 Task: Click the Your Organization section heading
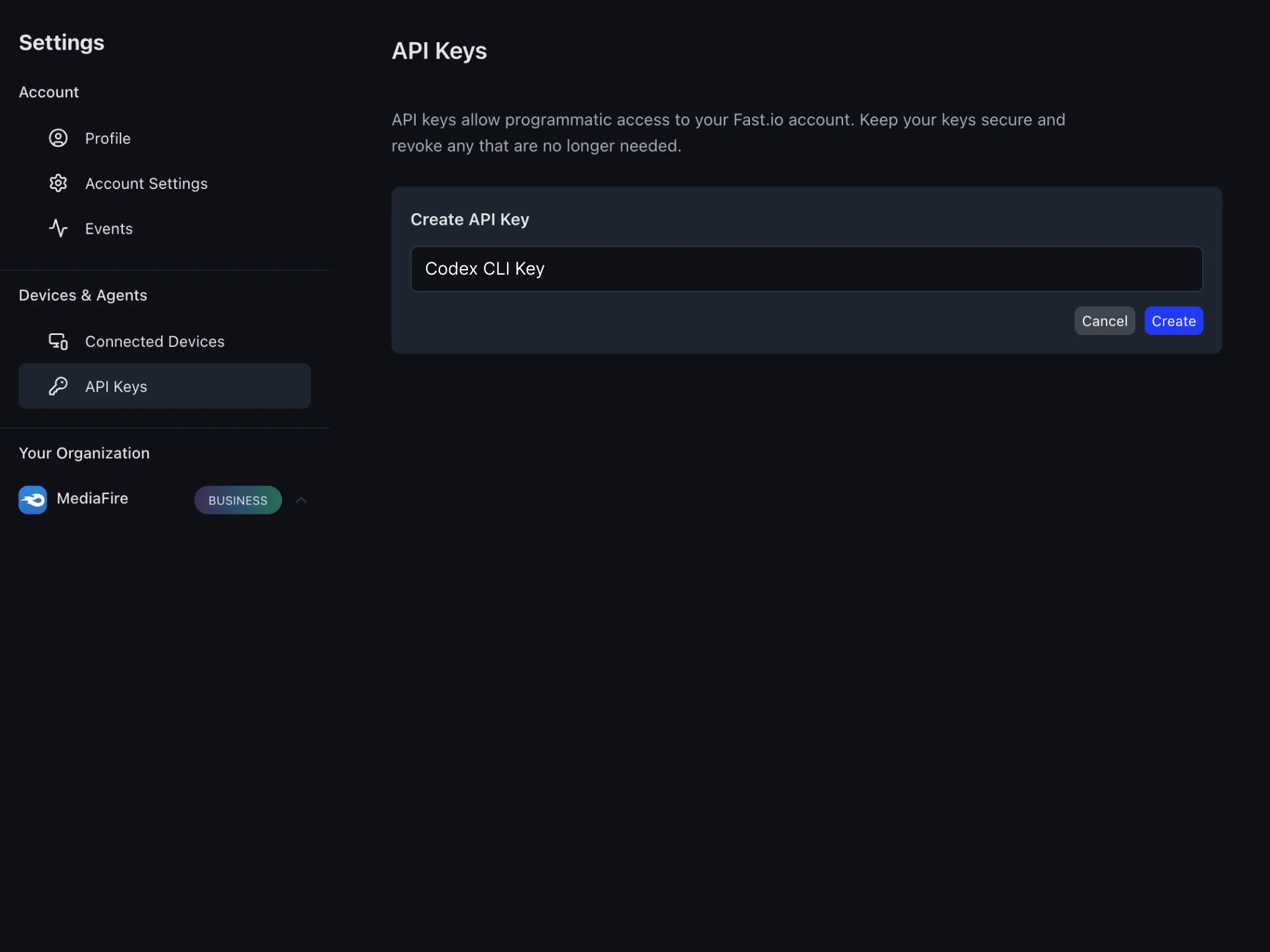point(84,453)
